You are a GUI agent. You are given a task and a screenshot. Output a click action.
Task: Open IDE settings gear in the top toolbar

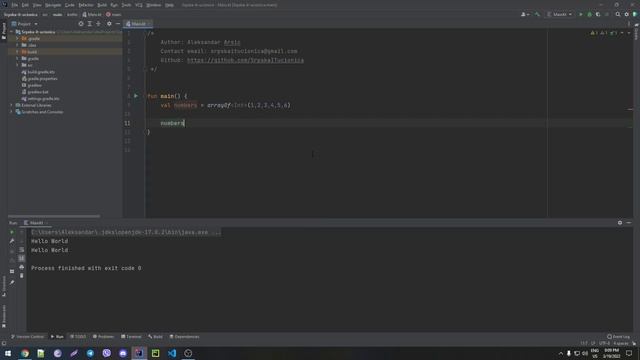[627, 14]
